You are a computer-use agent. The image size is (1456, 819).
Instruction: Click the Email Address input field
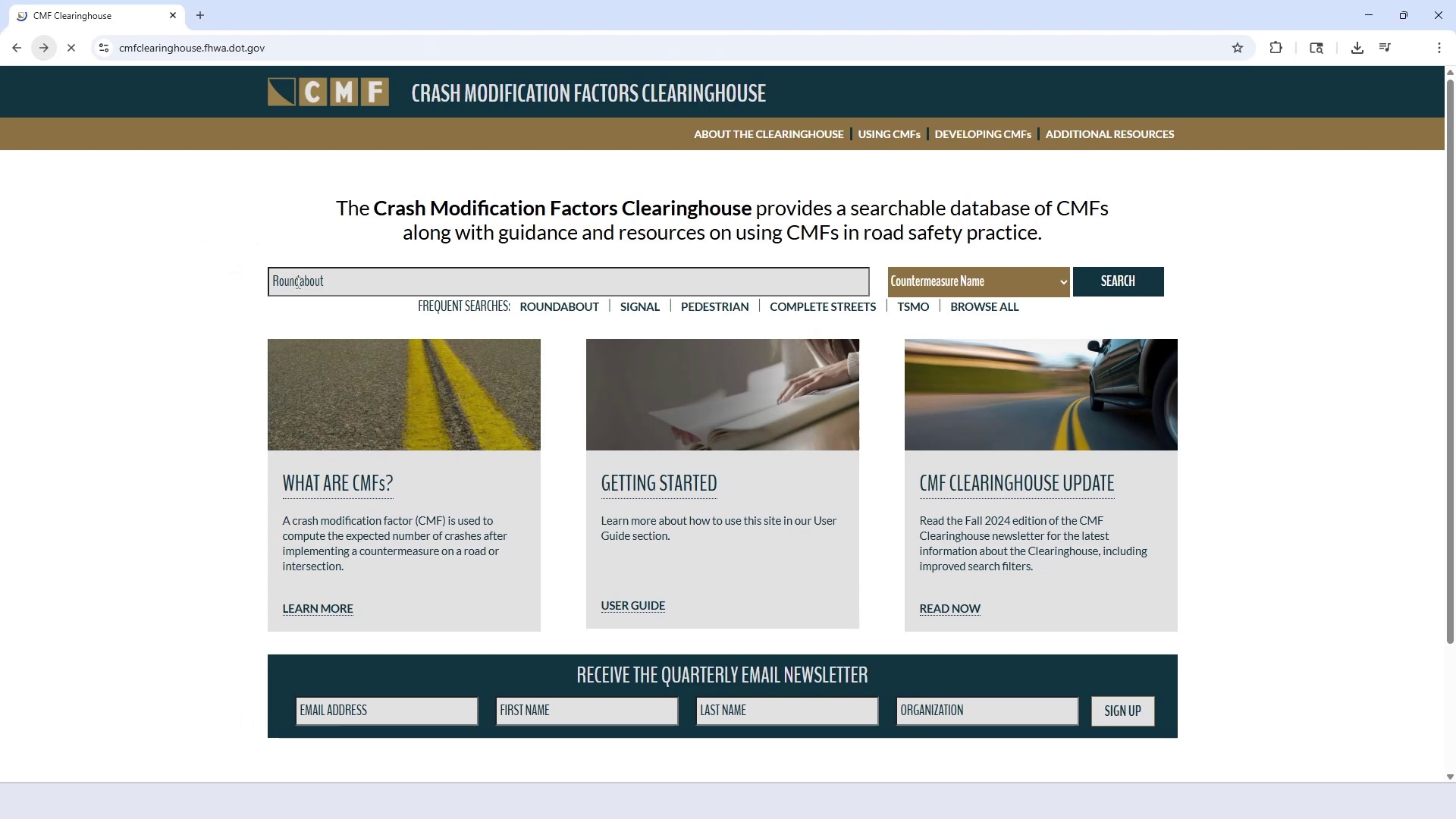(386, 711)
